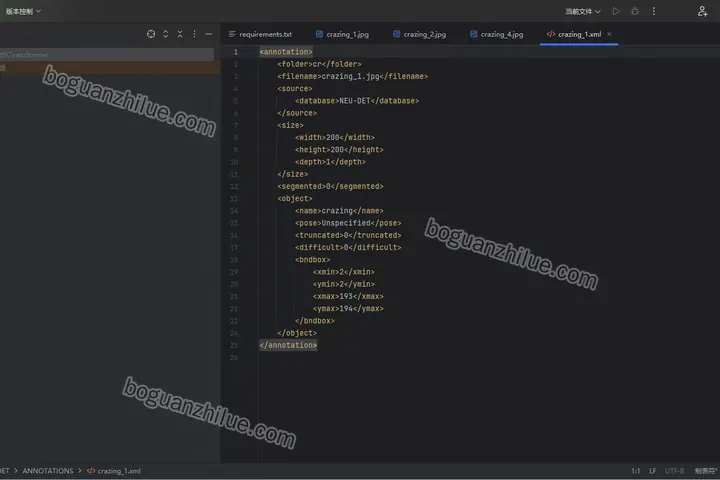Click the closing </annotation> tag
This screenshot has height=480, width=720.
click(288, 345)
